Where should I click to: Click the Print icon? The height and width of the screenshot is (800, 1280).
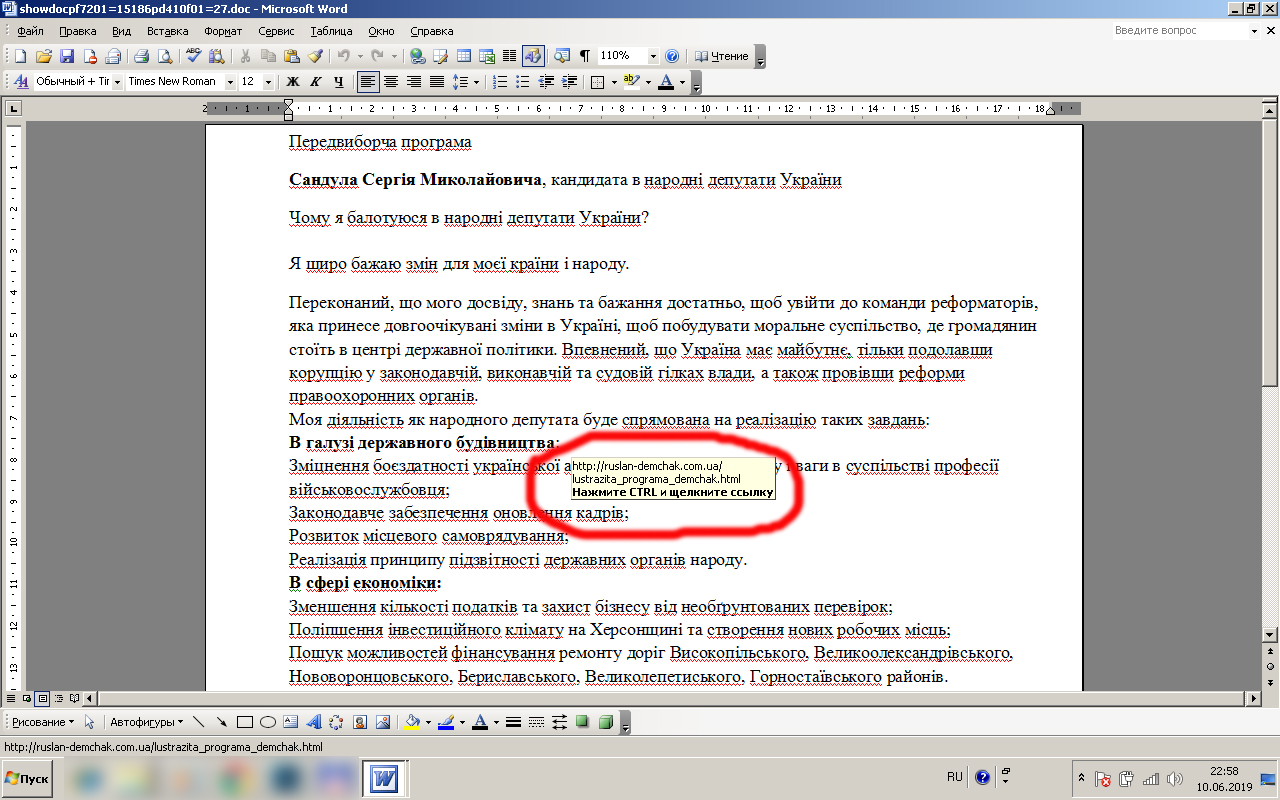(x=142, y=56)
